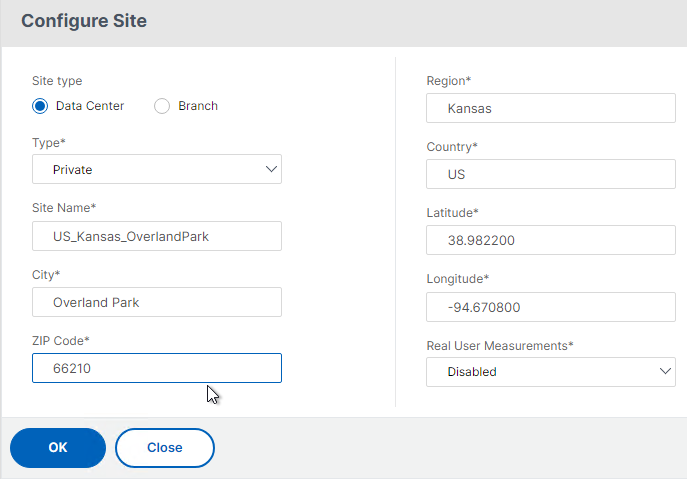Screen dimensions: 687x479
Task: Open the Real User Measurements dropdown
Action: pyautogui.click(x=551, y=372)
